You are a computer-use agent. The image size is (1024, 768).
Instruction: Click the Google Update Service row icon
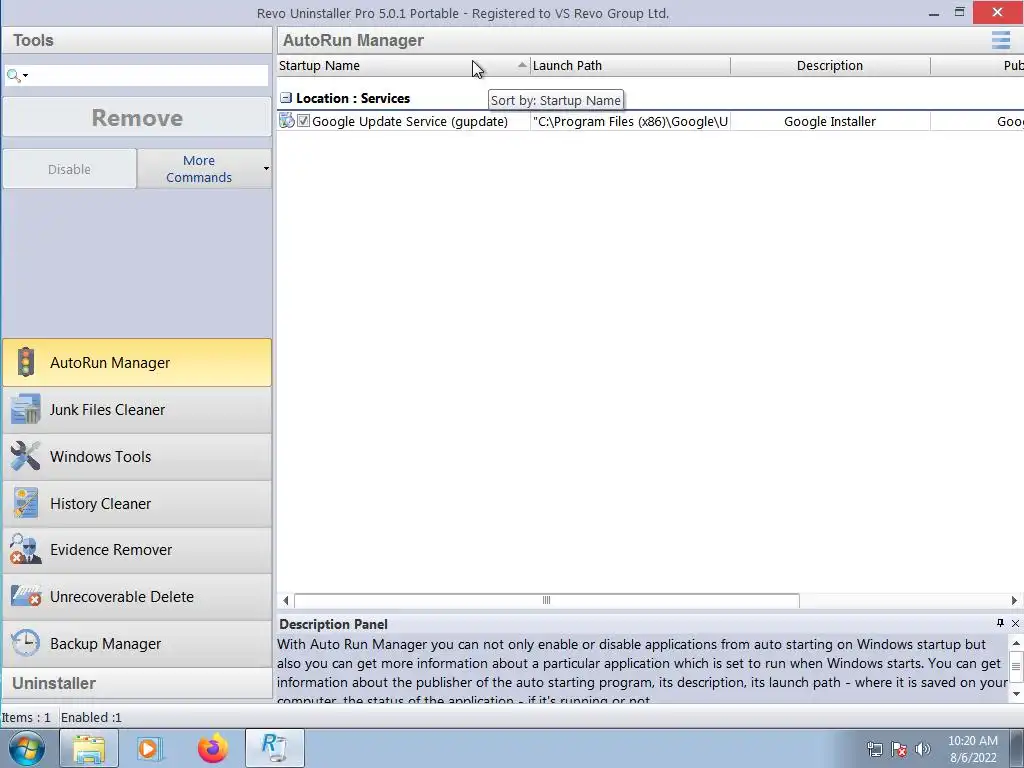click(286, 121)
